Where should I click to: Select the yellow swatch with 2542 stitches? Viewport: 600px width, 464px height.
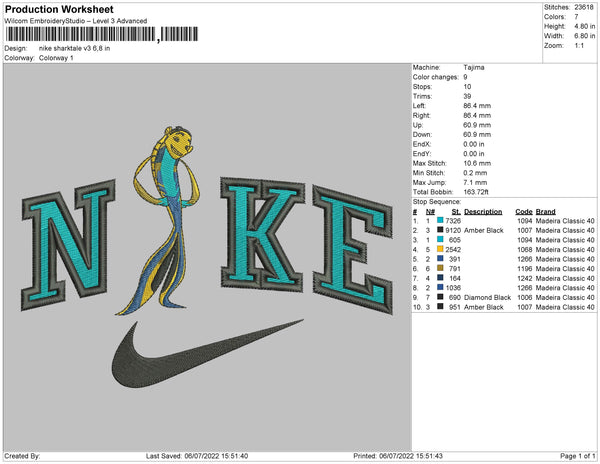coord(440,249)
